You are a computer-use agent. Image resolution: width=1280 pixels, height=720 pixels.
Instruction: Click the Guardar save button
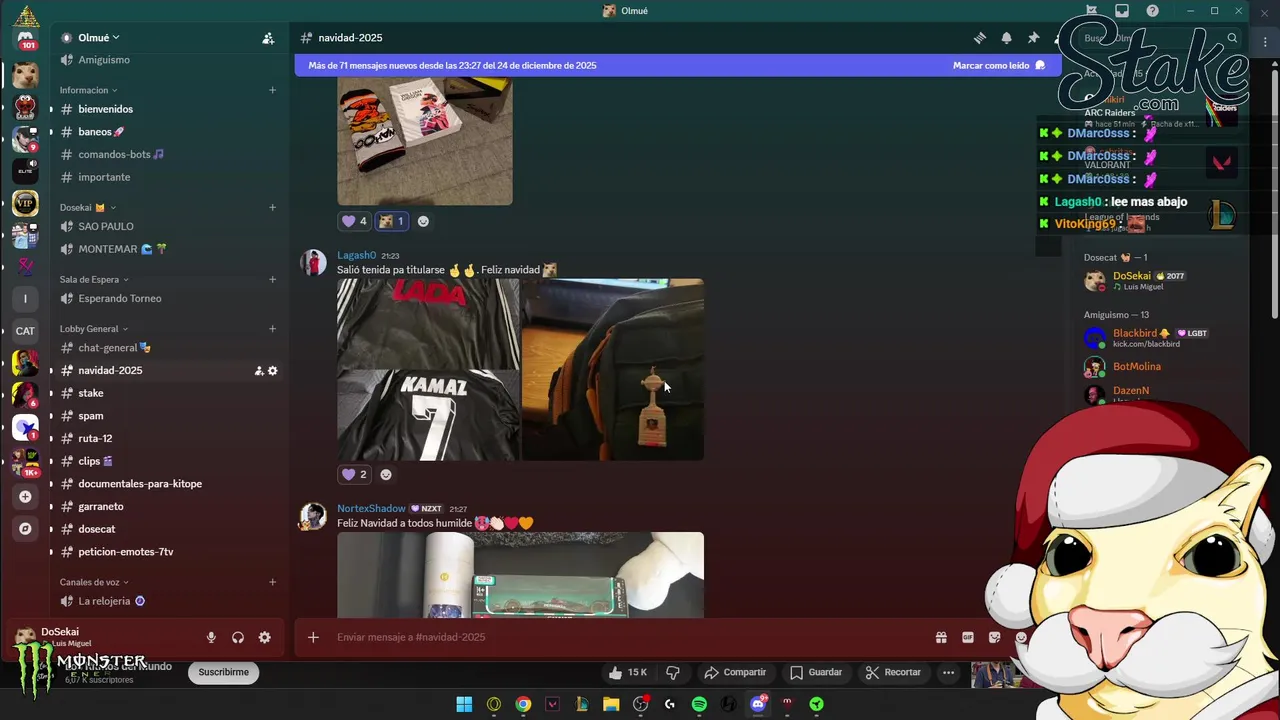tap(816, 672)
